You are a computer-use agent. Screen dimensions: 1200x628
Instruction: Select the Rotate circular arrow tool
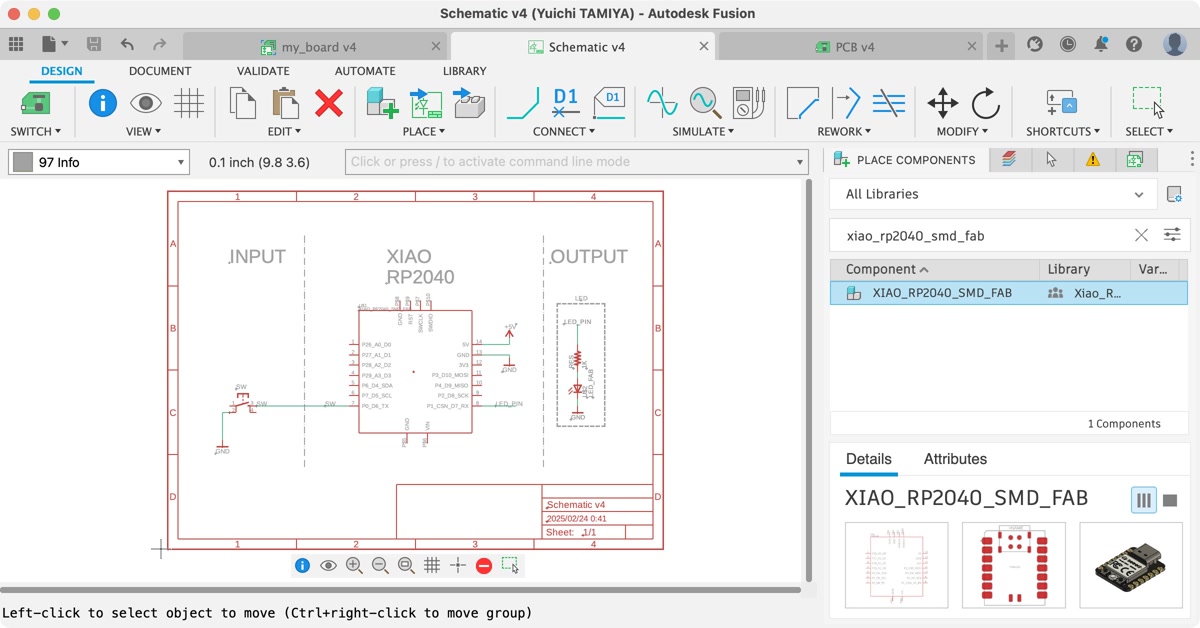pos(986,103)
